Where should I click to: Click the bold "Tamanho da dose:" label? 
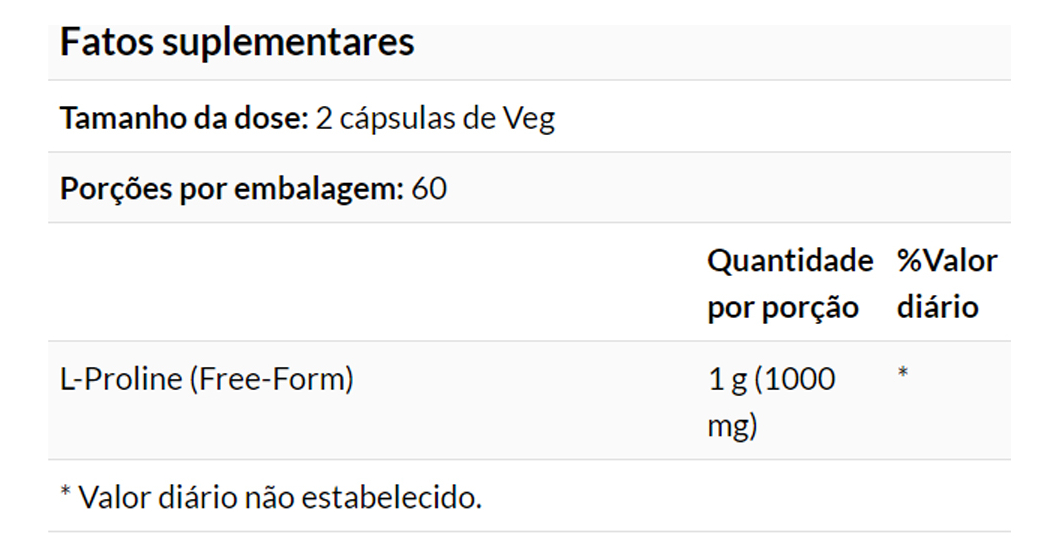184,118
